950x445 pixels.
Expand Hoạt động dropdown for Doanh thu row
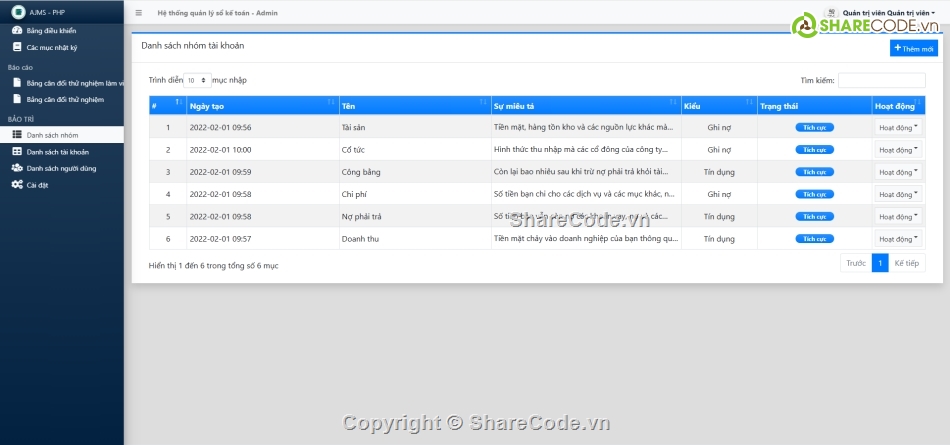pyautogui.click(x=898, y=239)
